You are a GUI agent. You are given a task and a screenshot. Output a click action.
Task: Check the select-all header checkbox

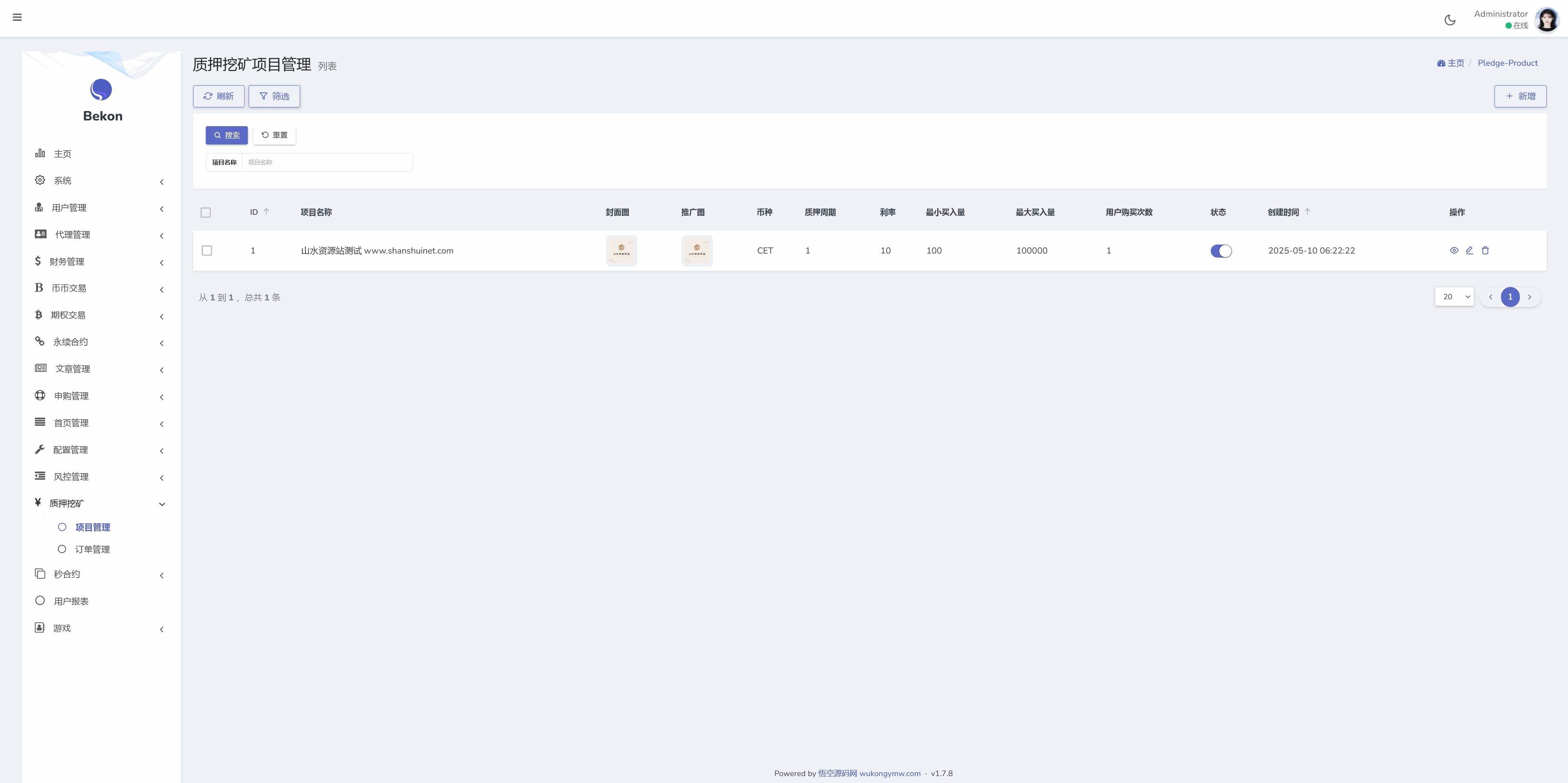coord(206,212)
